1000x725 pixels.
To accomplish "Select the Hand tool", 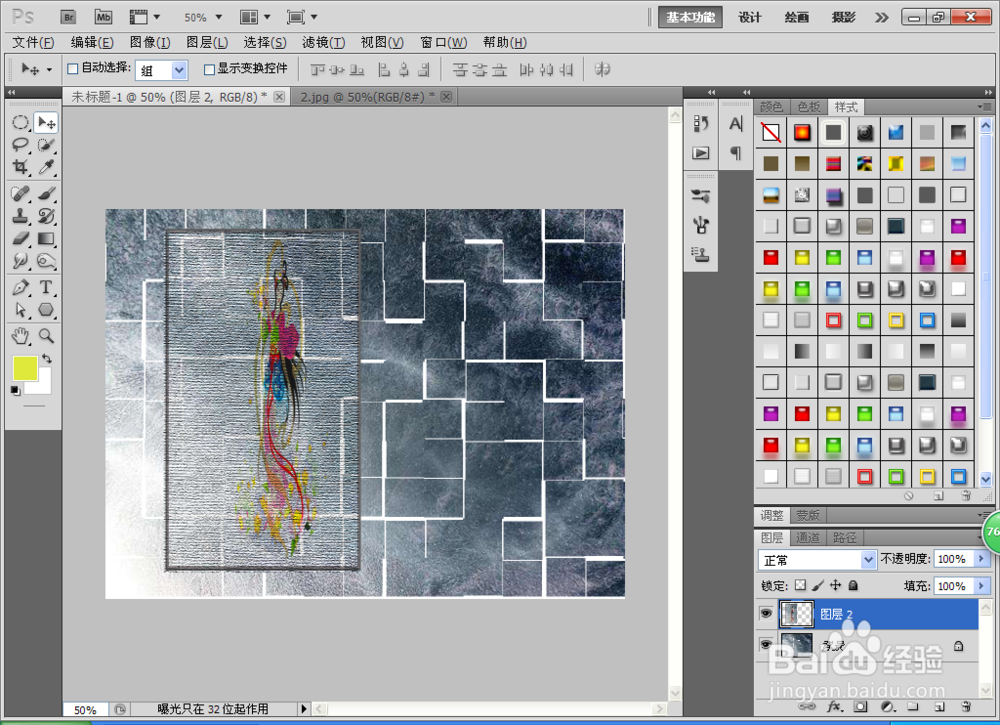I will pyautogui.click(x=20, y=335).
